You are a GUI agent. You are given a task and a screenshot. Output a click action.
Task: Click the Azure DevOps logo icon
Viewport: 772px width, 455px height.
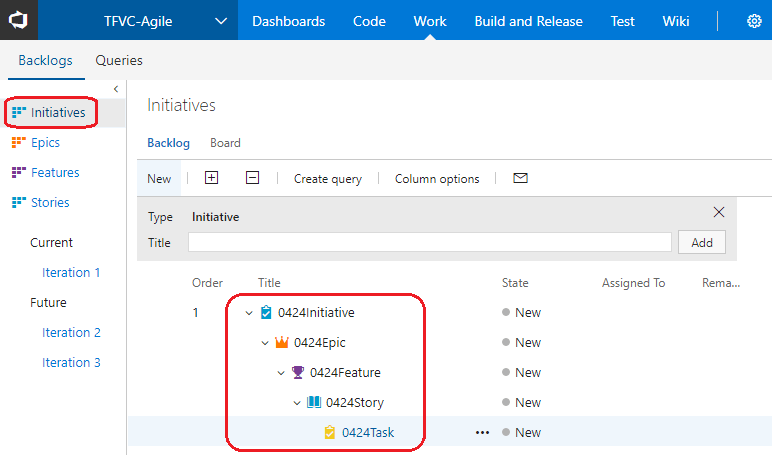(x=19, y=20)
